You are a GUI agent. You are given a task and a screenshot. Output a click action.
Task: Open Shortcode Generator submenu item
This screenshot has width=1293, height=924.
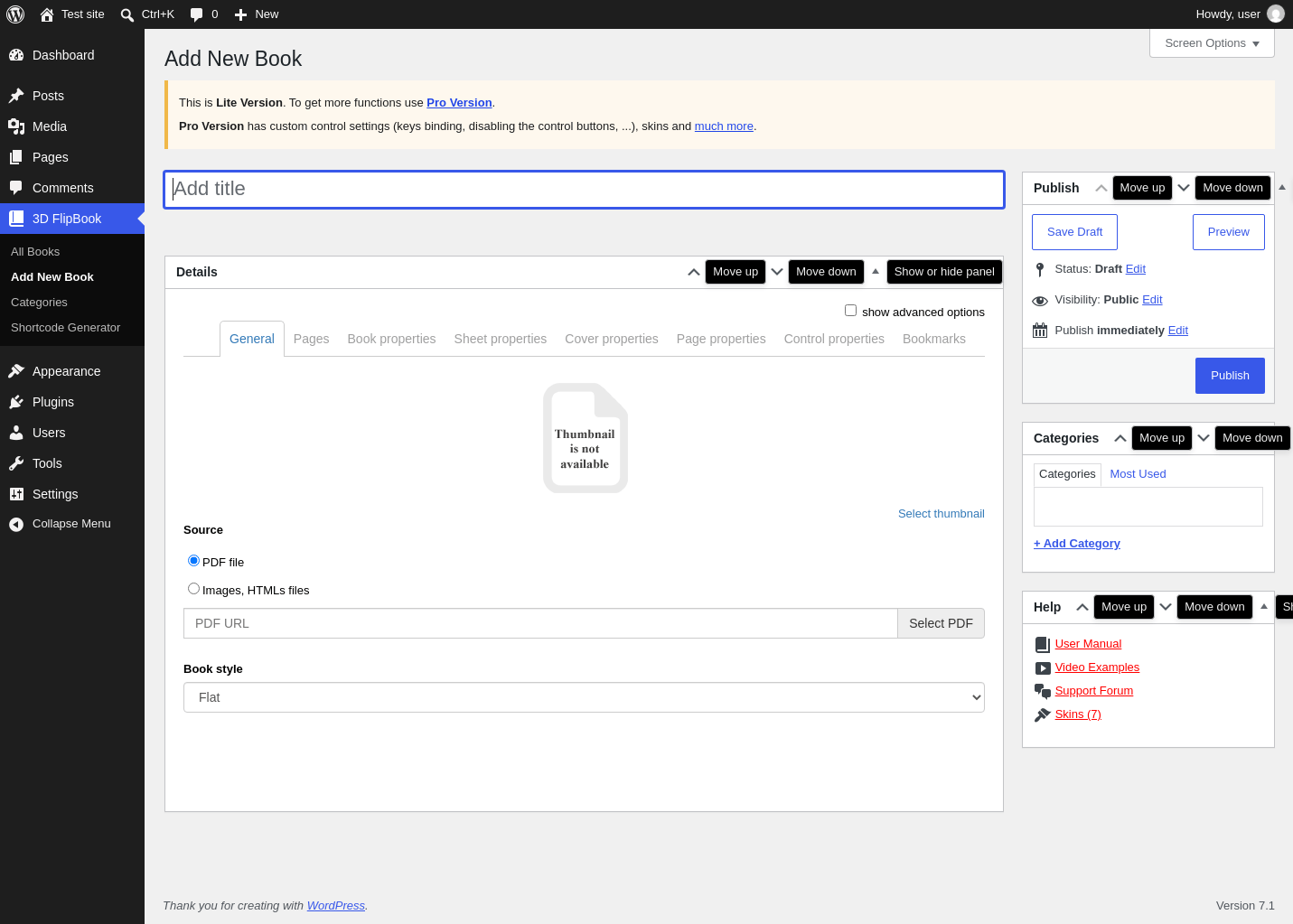click(x=65, y=328)
